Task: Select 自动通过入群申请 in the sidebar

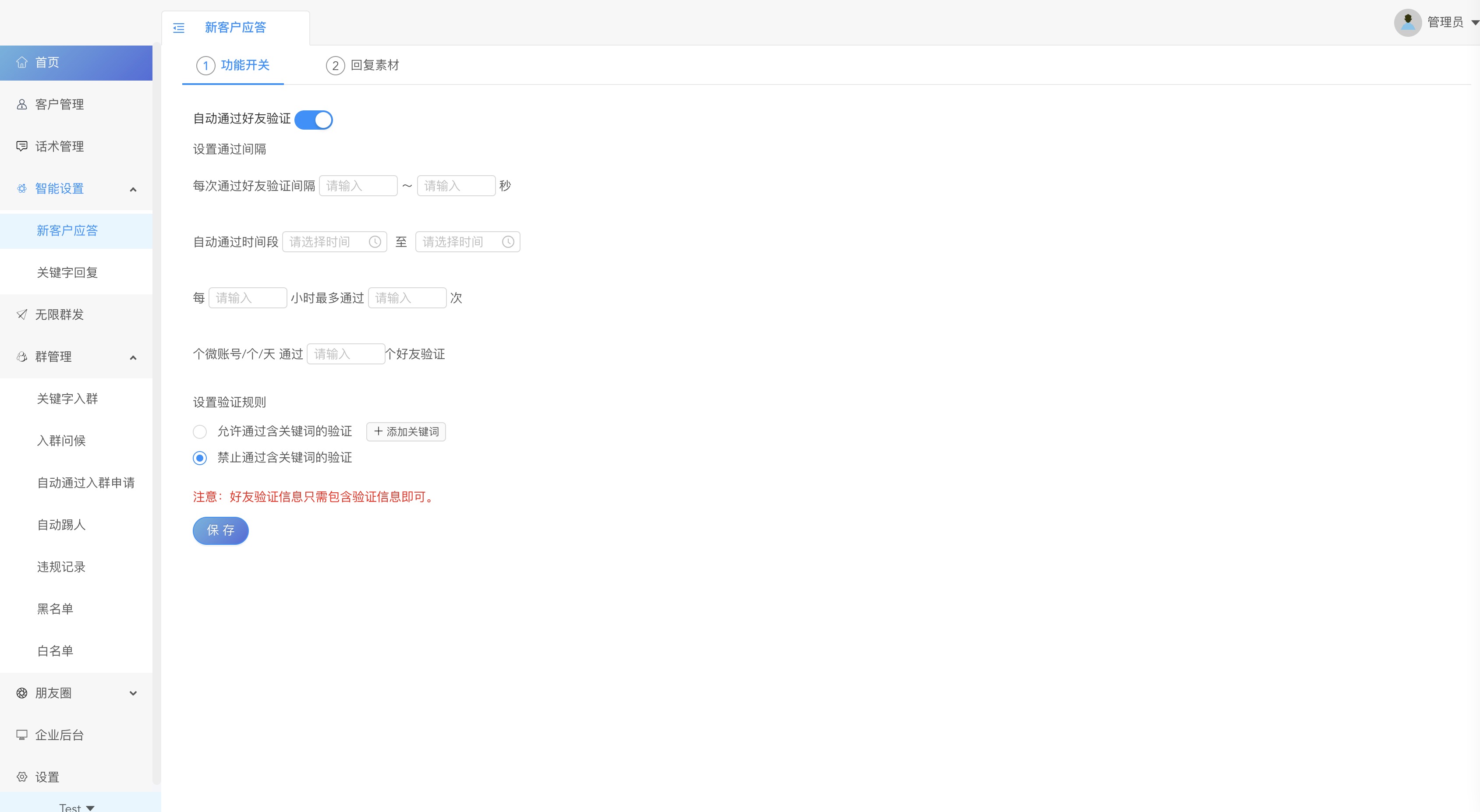Action: click(x=76, y=483)
